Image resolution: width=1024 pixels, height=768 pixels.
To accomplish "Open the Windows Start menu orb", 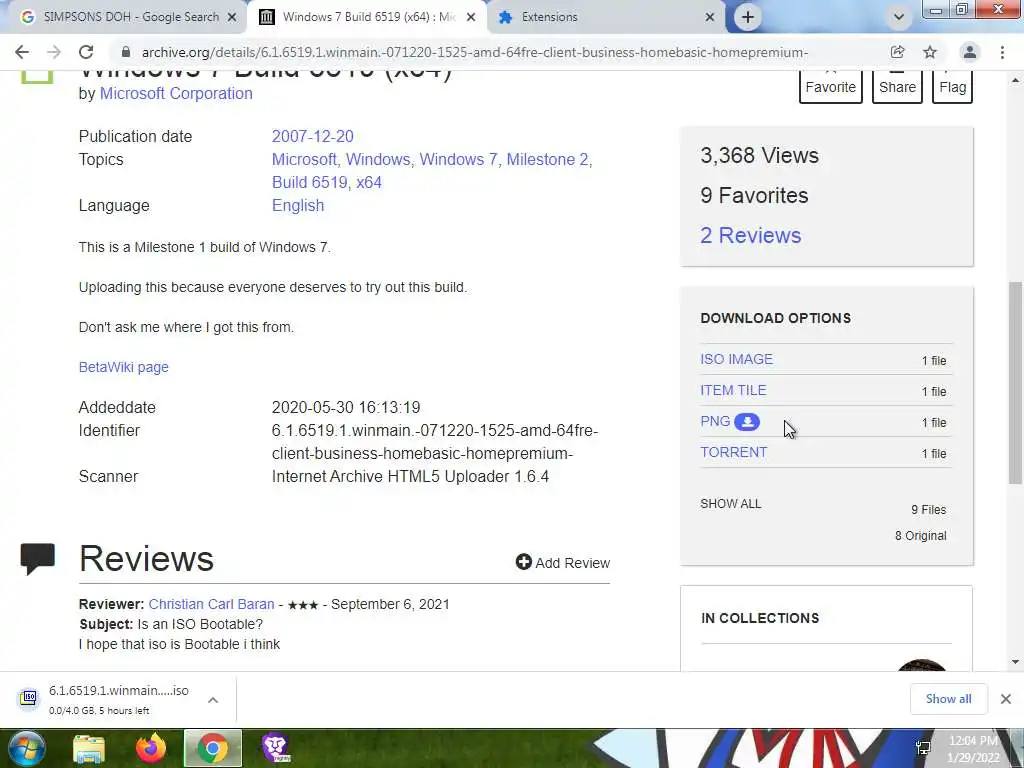I will tap(26, 748).
